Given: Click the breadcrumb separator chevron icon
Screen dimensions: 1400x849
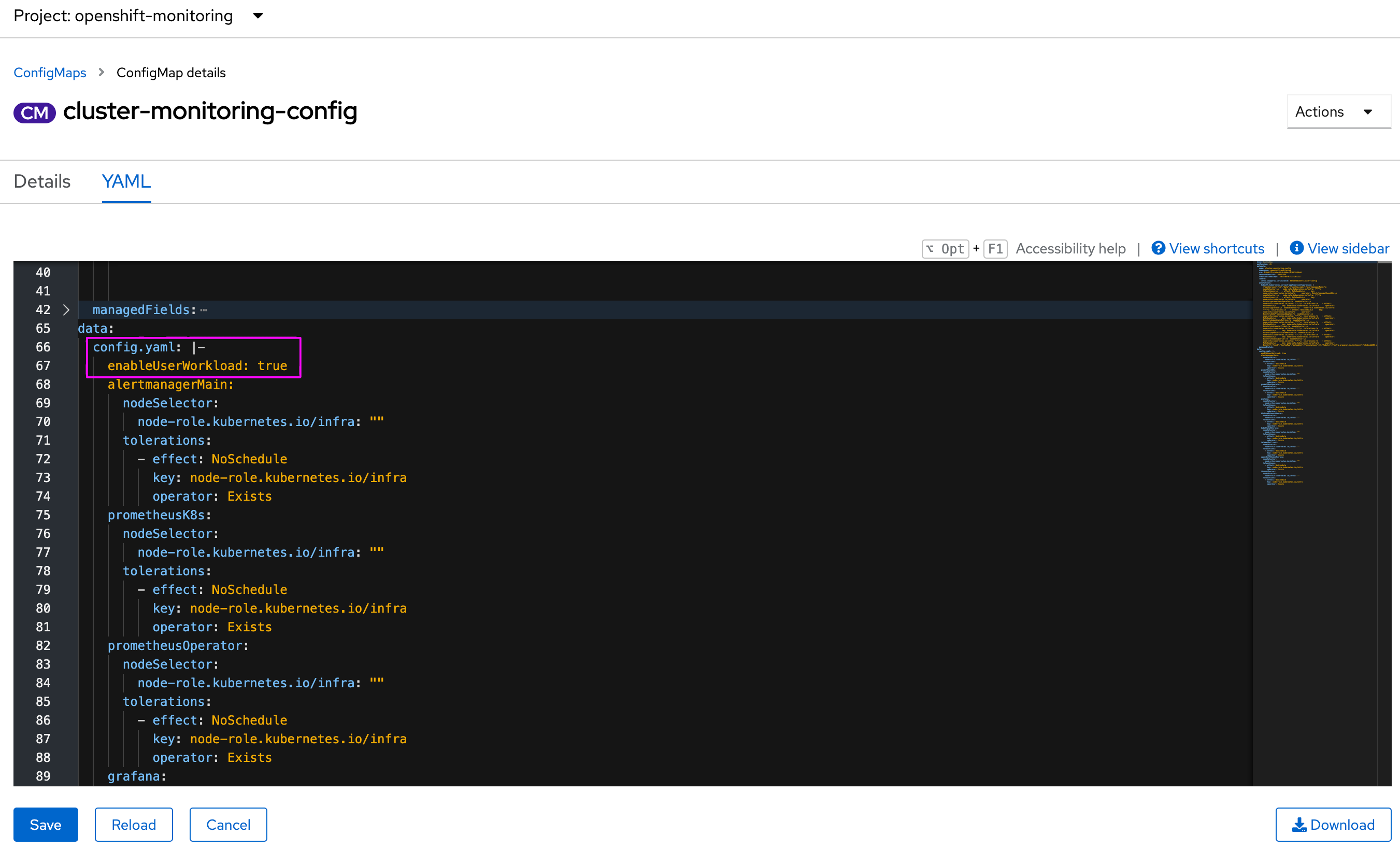Looking at the screenshot, I should tap(101, 72).
